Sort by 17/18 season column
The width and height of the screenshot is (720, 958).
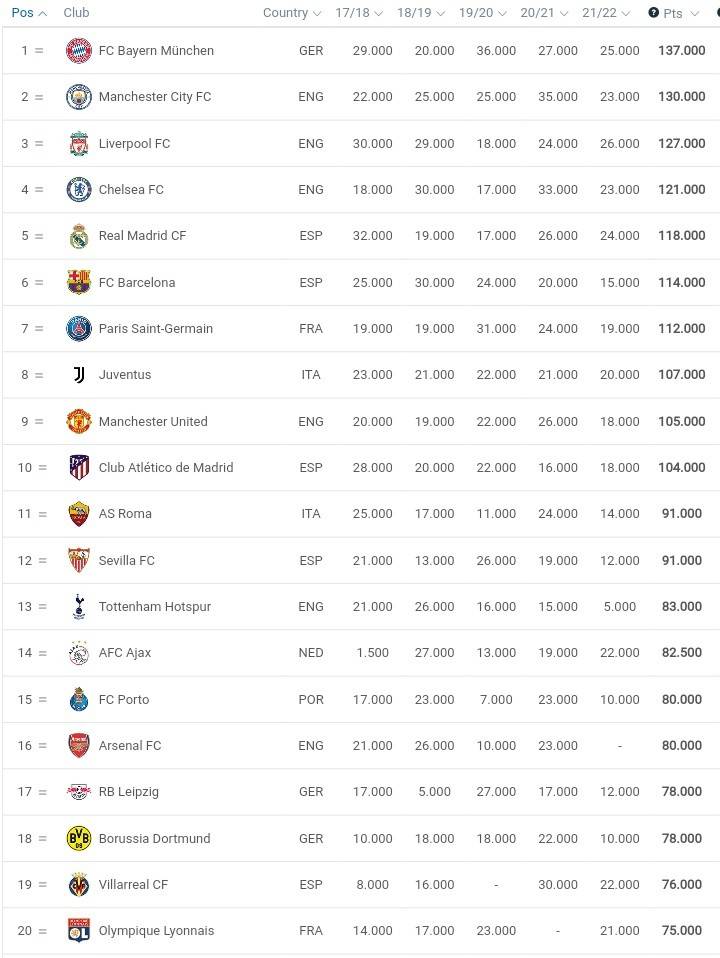point(359,13)
